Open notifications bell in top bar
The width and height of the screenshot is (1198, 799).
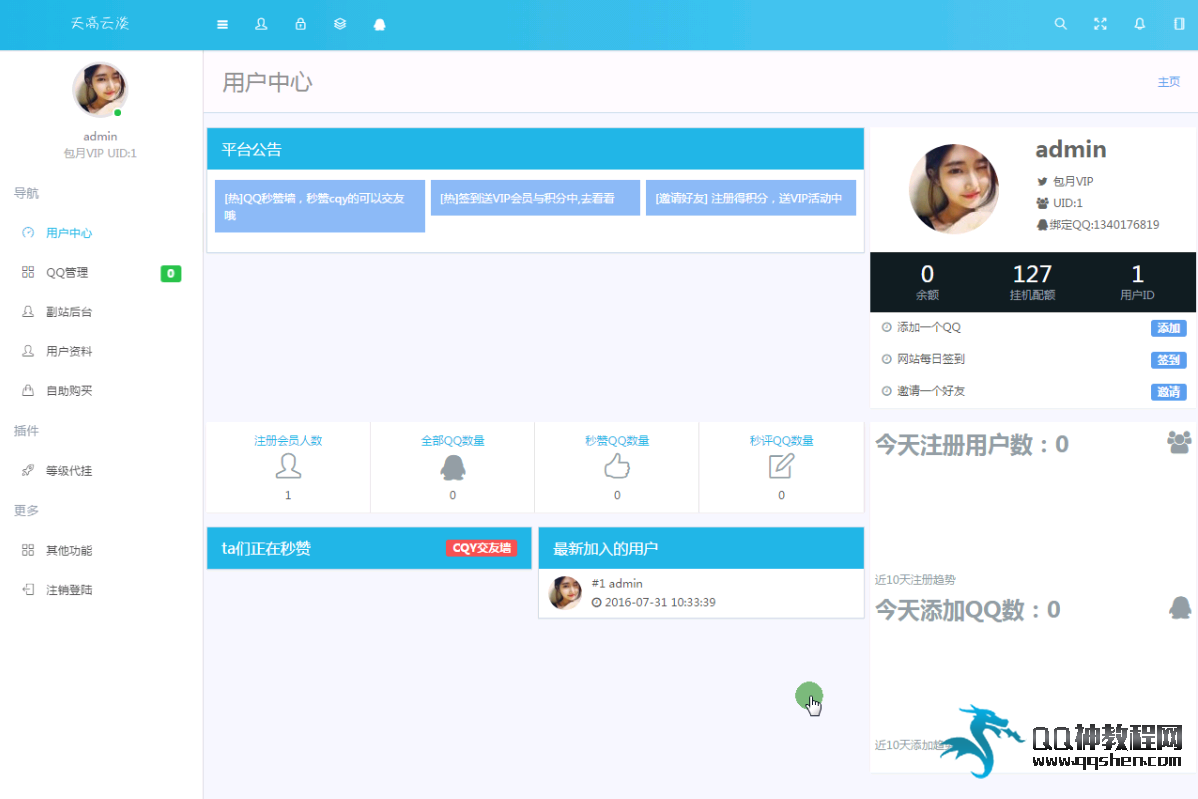coord(1139,24)
